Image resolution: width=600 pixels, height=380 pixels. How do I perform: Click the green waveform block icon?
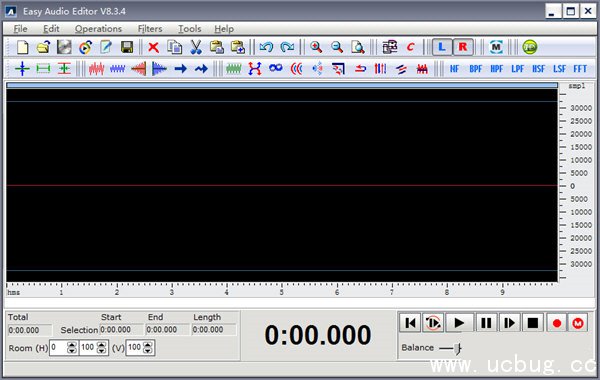(x=233, y=69)
